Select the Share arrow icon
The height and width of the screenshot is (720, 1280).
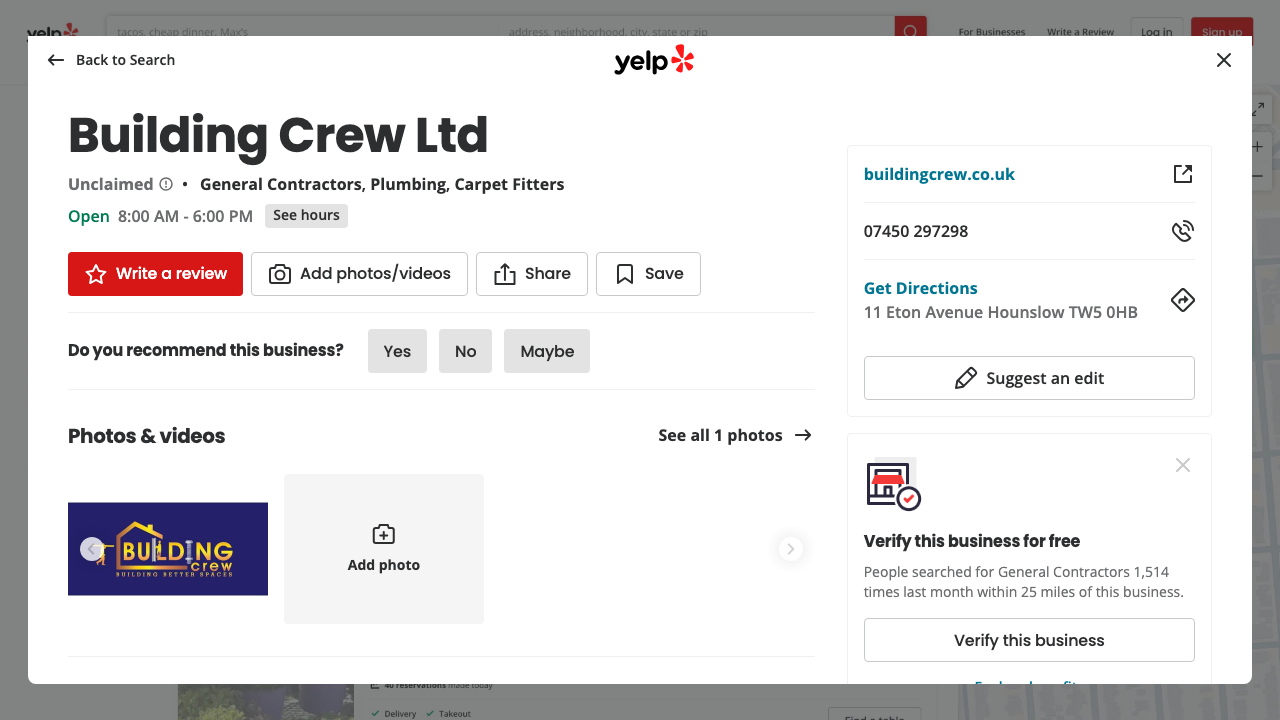click(506, 273)
